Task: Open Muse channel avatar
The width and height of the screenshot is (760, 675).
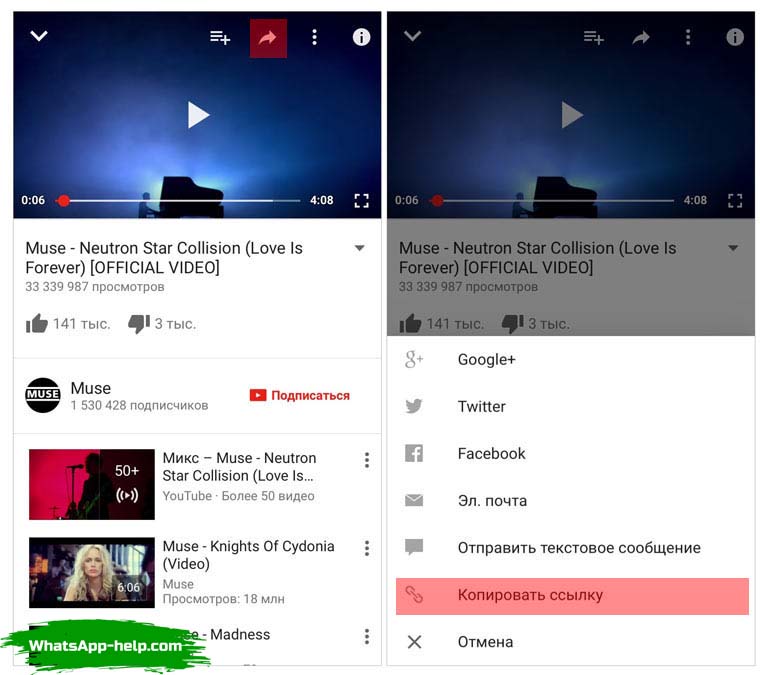Action: click(x=43, y=395)
